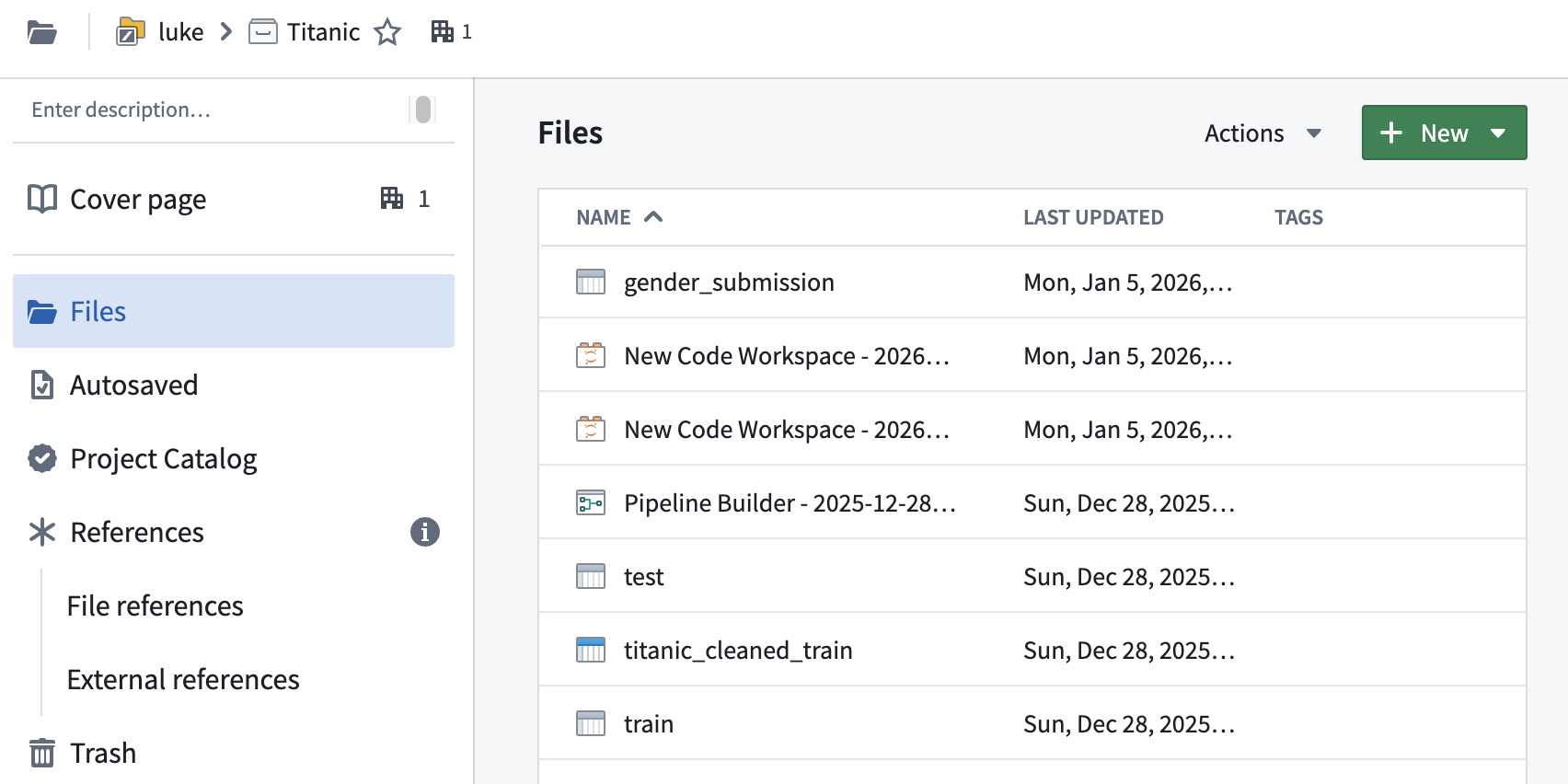The height and width of the screenshot is (784, 1568).
Task: Click the test row last updated date
Action: pos(1129,577)
